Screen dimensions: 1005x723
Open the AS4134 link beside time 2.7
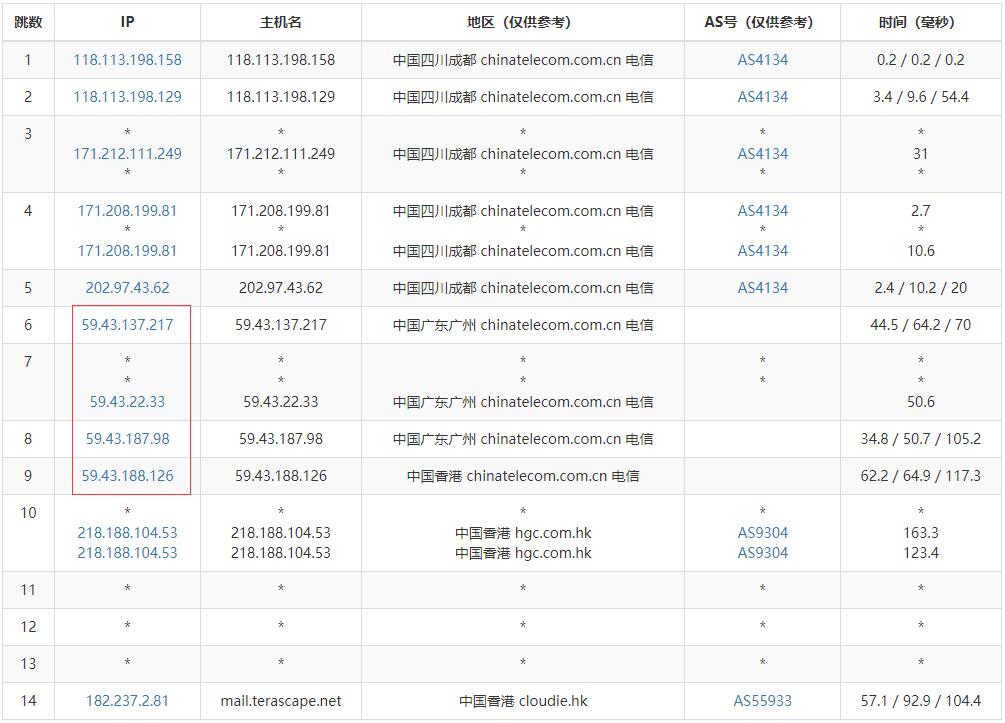(x=763, y=211)
